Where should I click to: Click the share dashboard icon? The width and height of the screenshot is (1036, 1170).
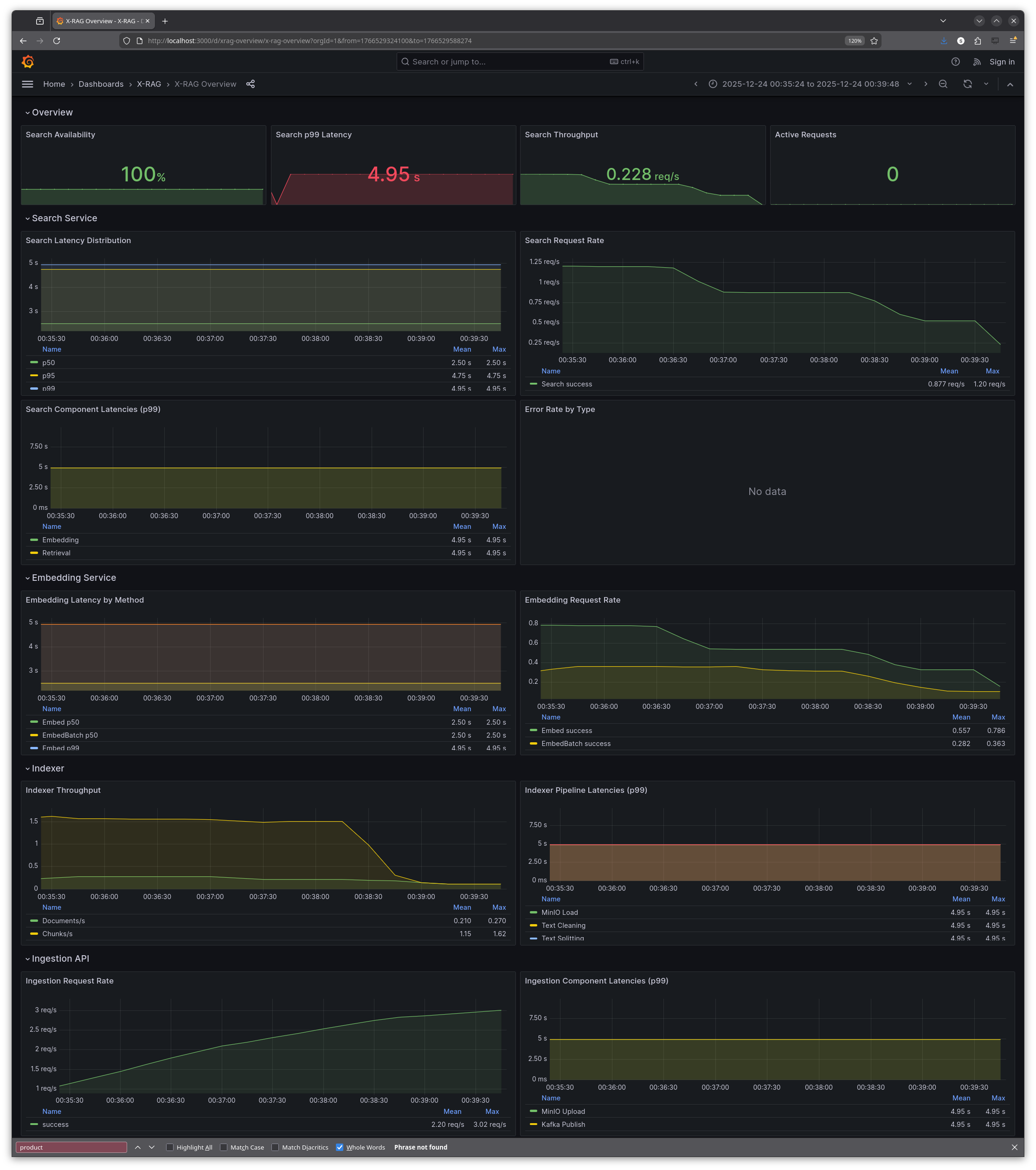250,84
